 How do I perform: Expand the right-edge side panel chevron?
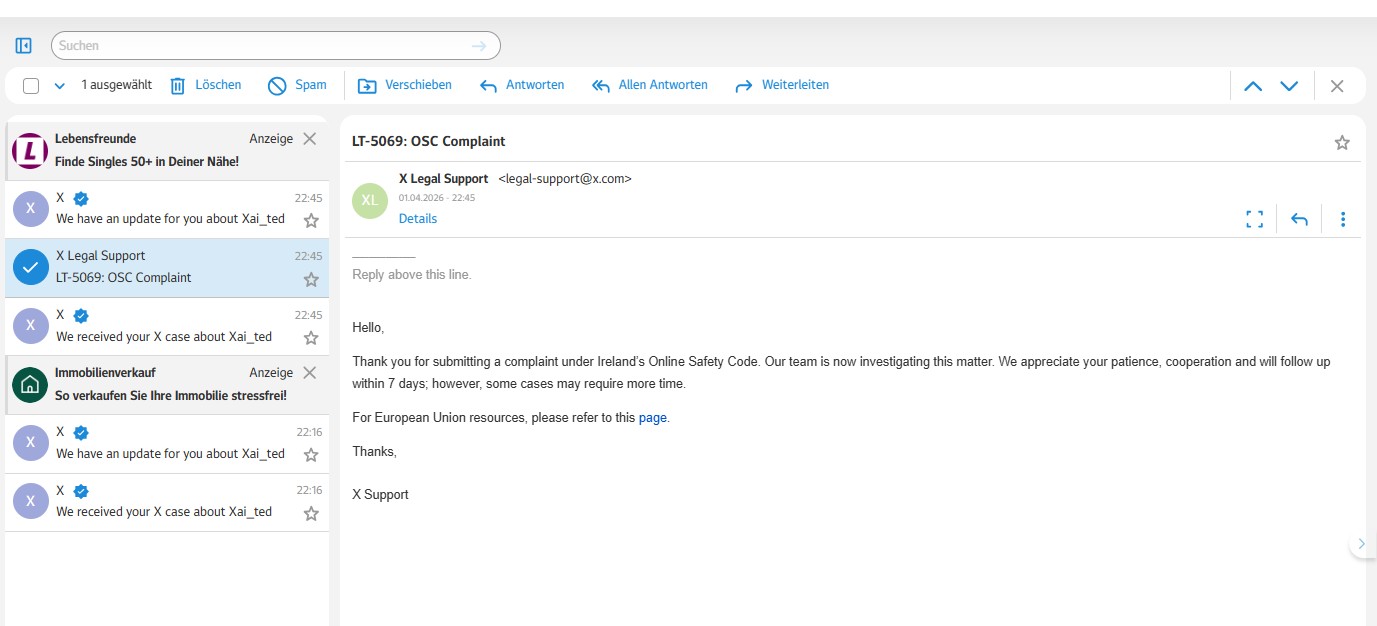point(1362,543)
